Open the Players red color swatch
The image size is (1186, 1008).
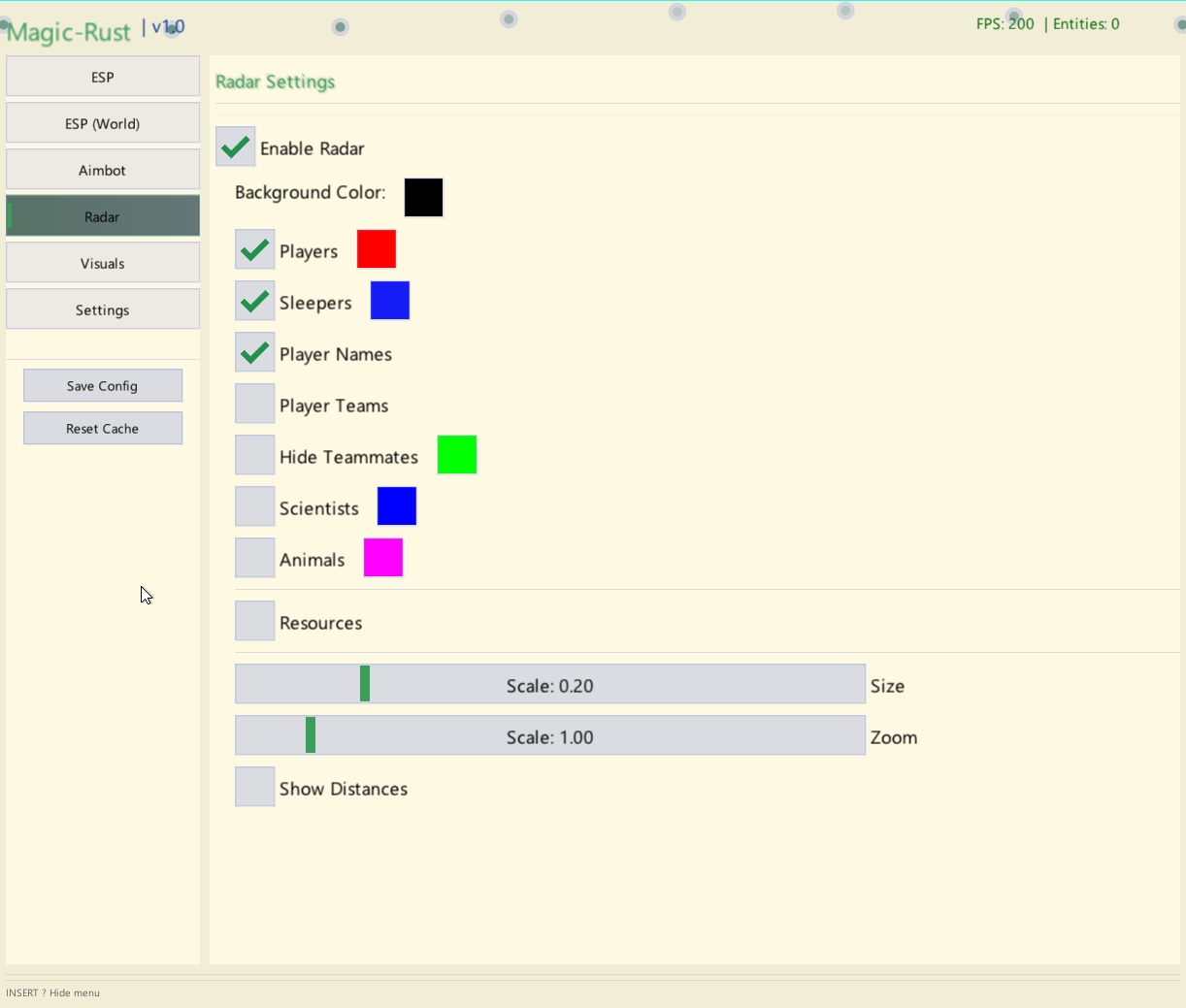377,248
